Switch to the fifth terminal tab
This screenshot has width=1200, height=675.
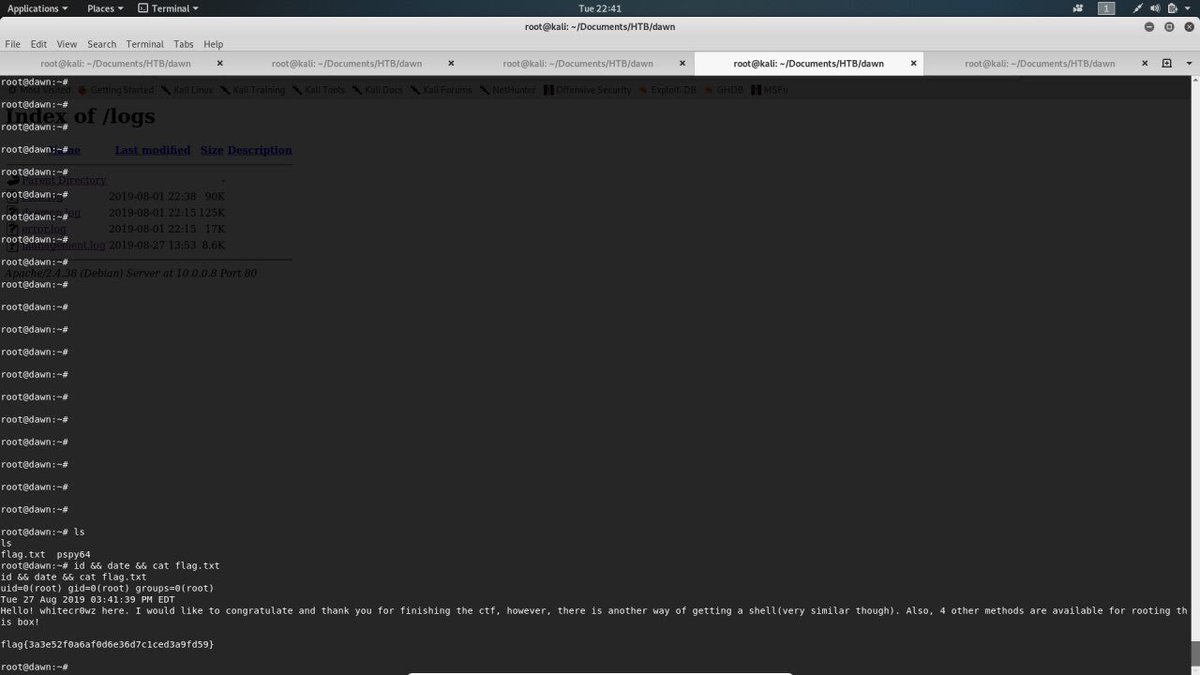pos(1039,63)
